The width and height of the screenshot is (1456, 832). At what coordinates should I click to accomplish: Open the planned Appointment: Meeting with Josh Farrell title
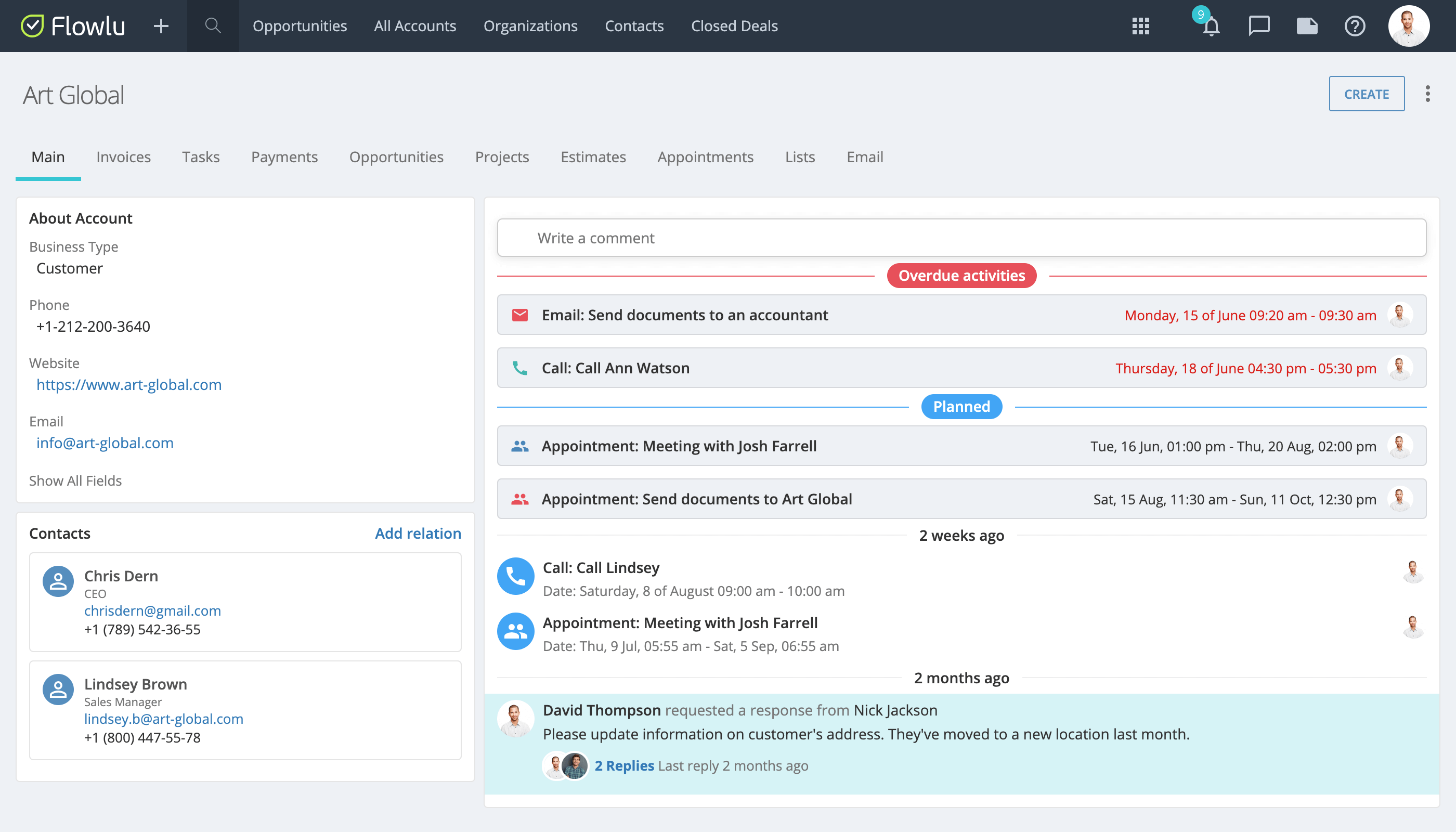pyautogui.click(x=679, y=446)
